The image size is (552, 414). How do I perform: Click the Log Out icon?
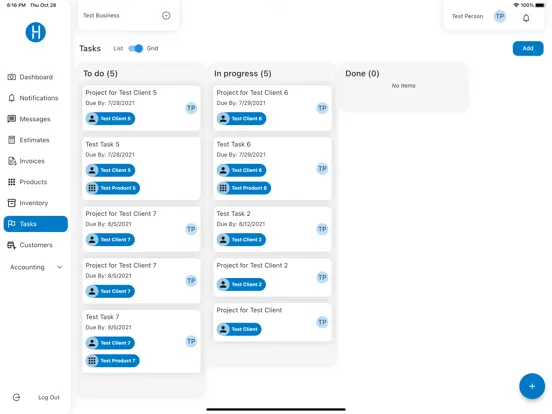[x=16, y=397]
